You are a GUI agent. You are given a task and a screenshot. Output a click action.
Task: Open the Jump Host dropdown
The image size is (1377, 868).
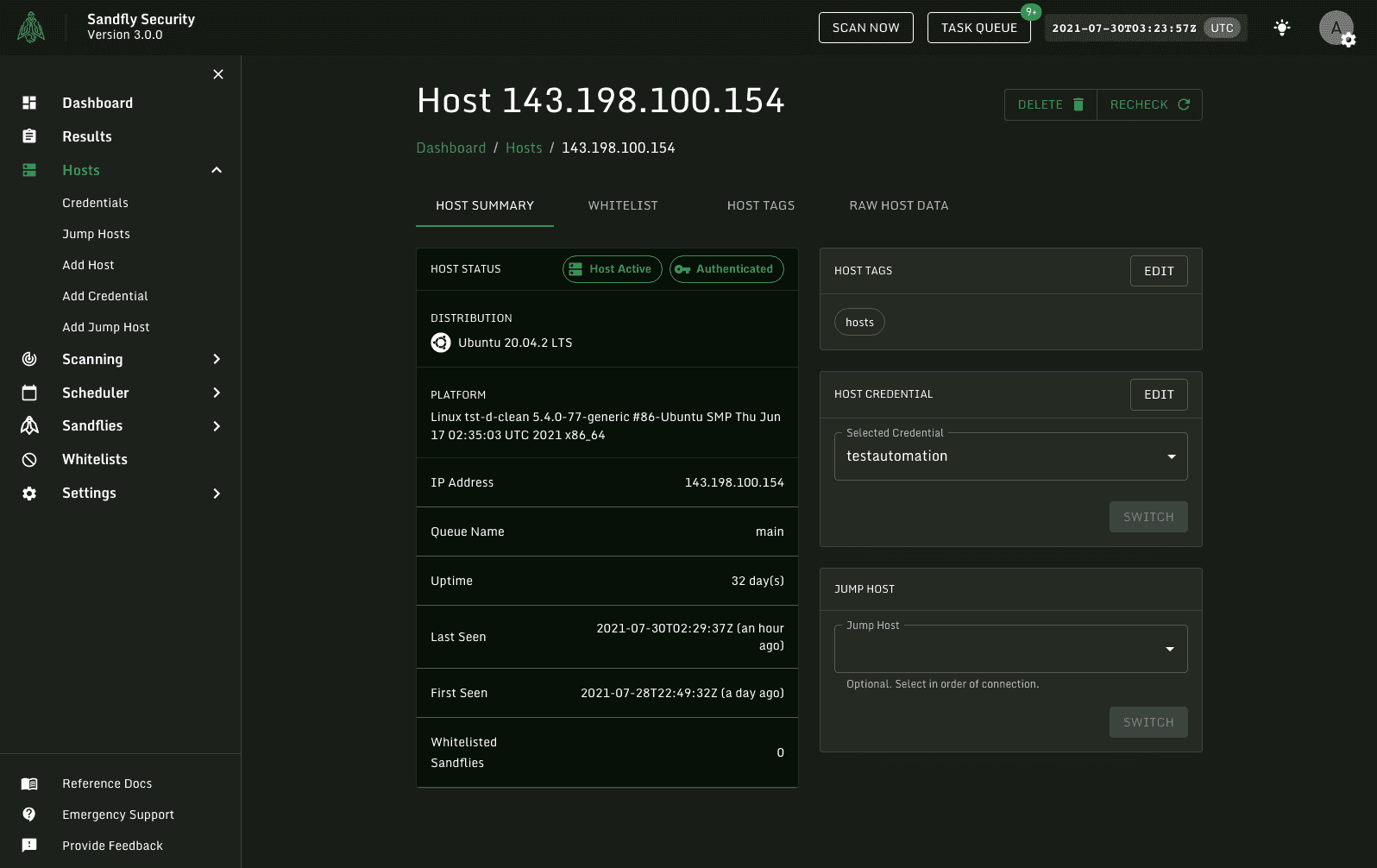pyautogui.click(x=1010, y=649)
